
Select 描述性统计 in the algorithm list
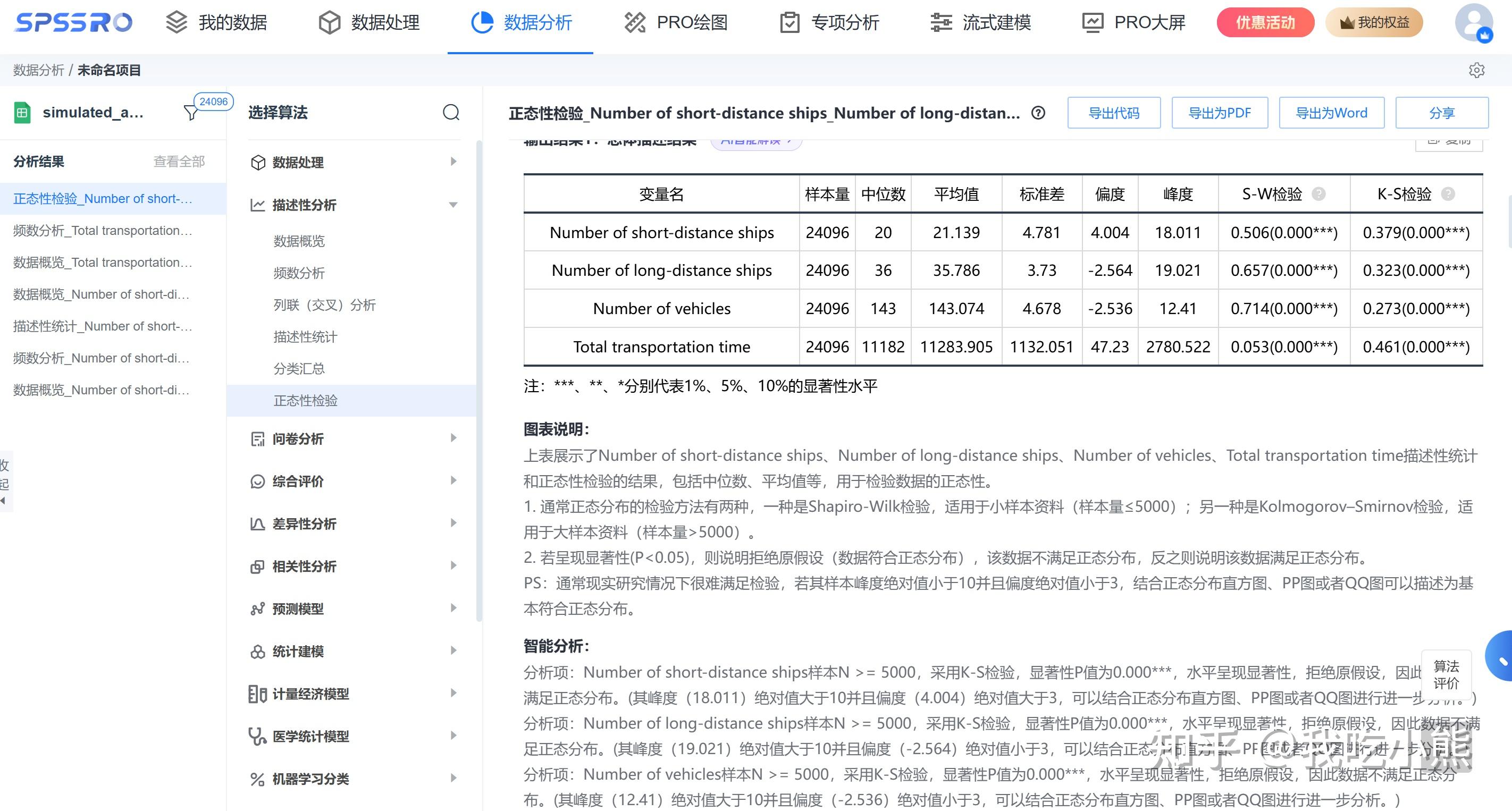pos(305,337)
